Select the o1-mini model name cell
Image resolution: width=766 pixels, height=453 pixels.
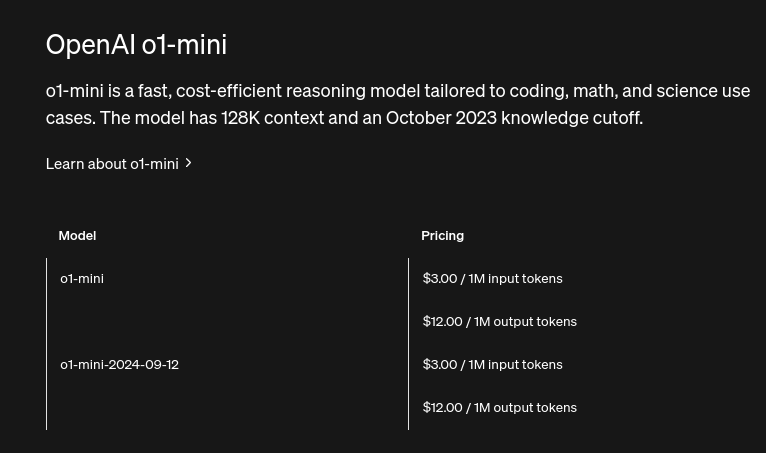pos(82,279)
